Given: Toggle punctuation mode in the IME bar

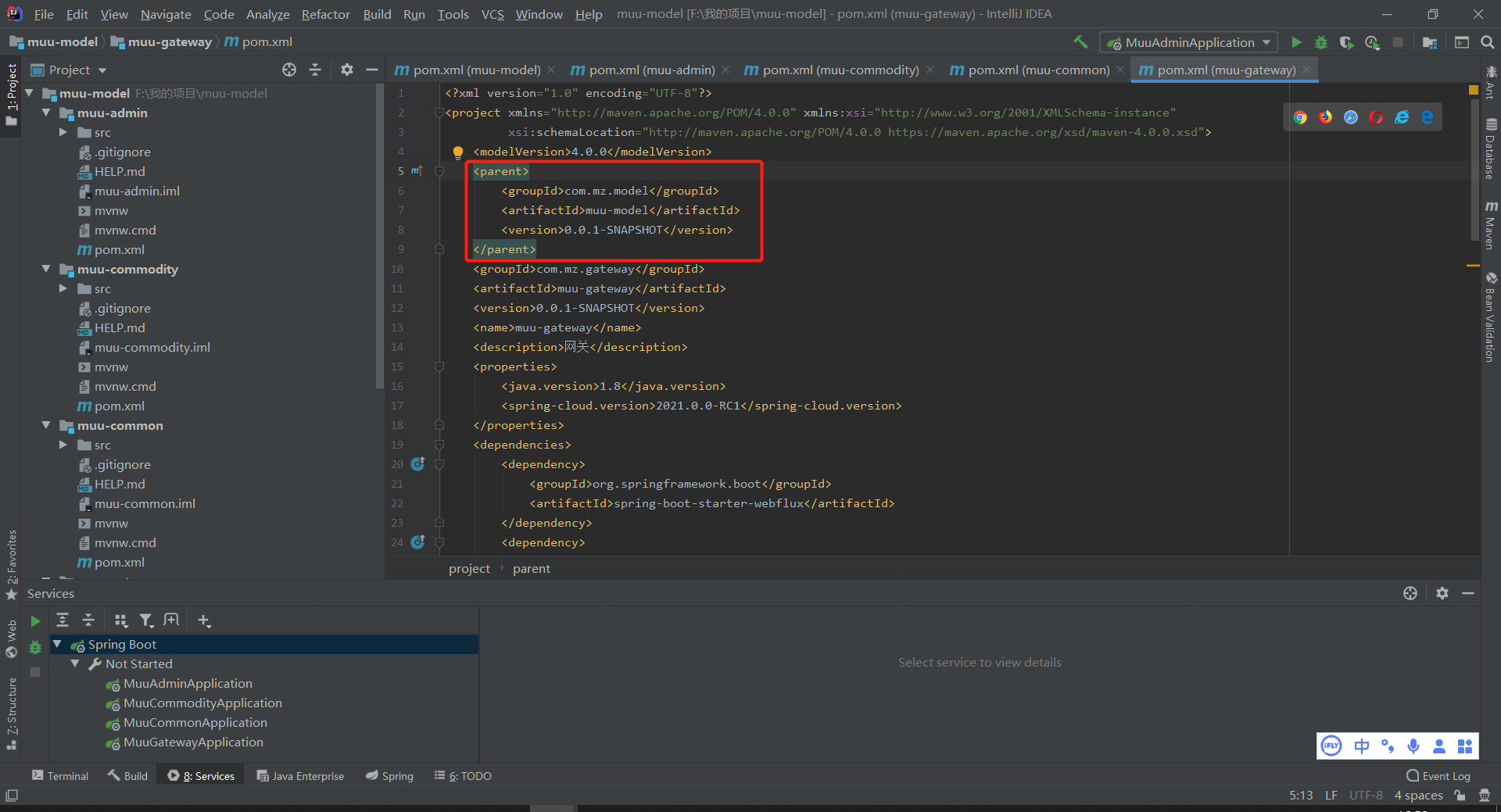Looking at the screenshot, I should coord(1388,746).
